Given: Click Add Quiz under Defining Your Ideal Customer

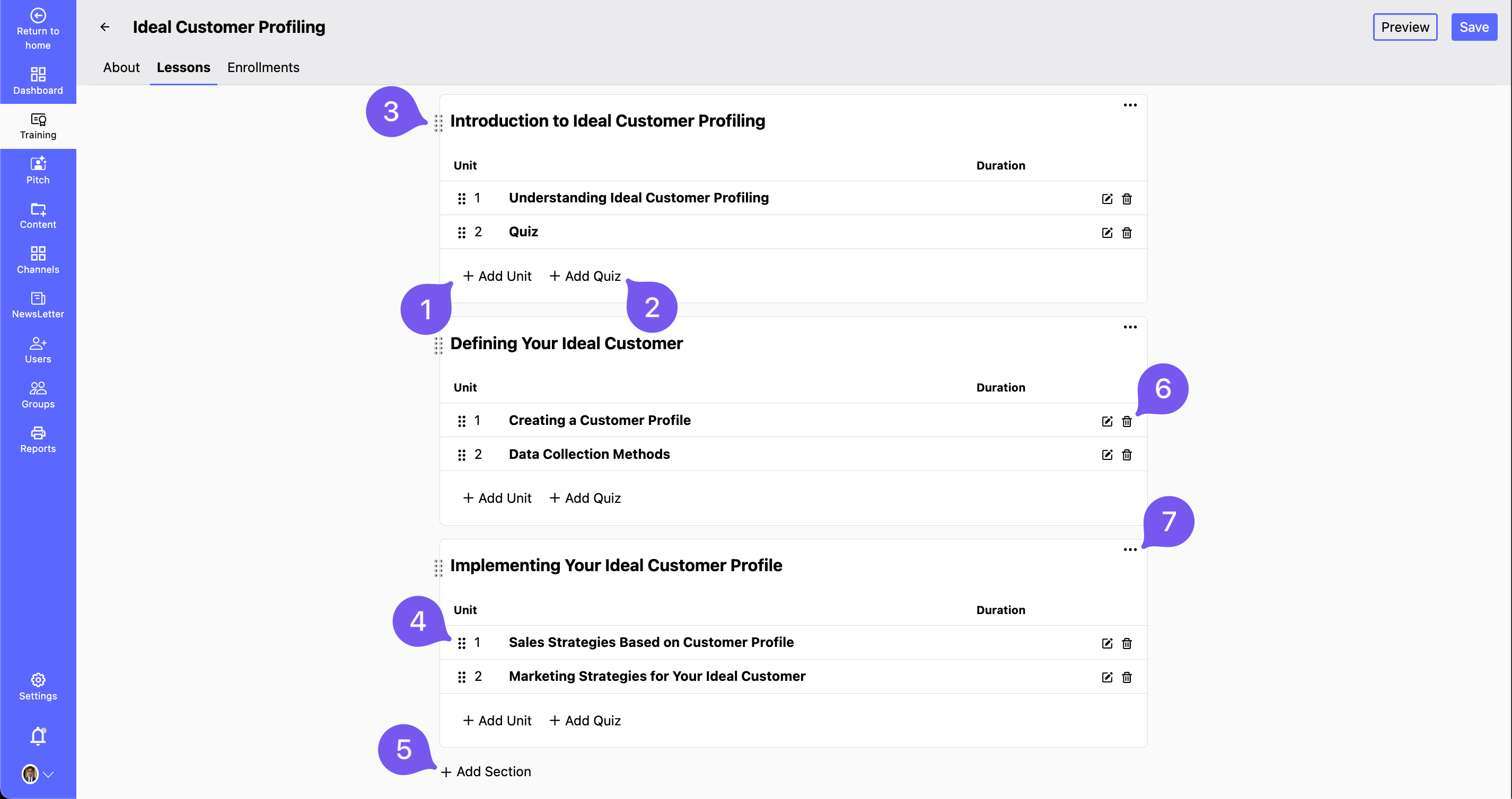Looking at the screenshot, I should coord(585,498).
